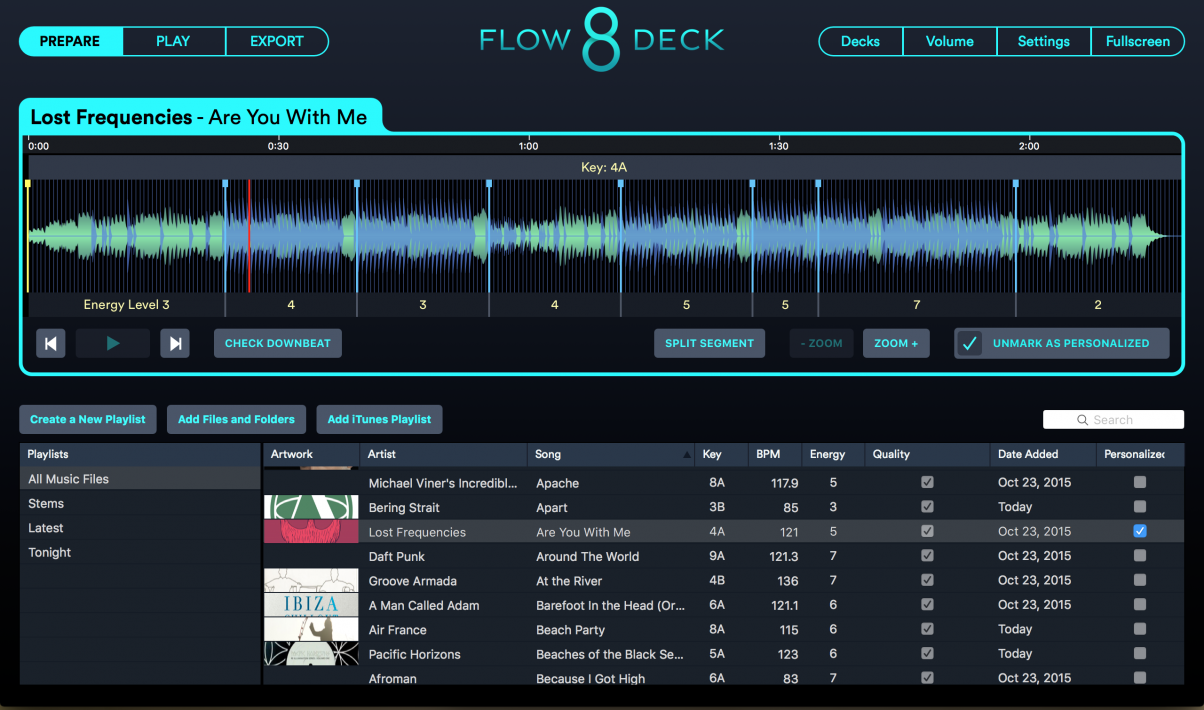Toggle Fullscreen mode
1204x710 pixels.
(1138, 41)
